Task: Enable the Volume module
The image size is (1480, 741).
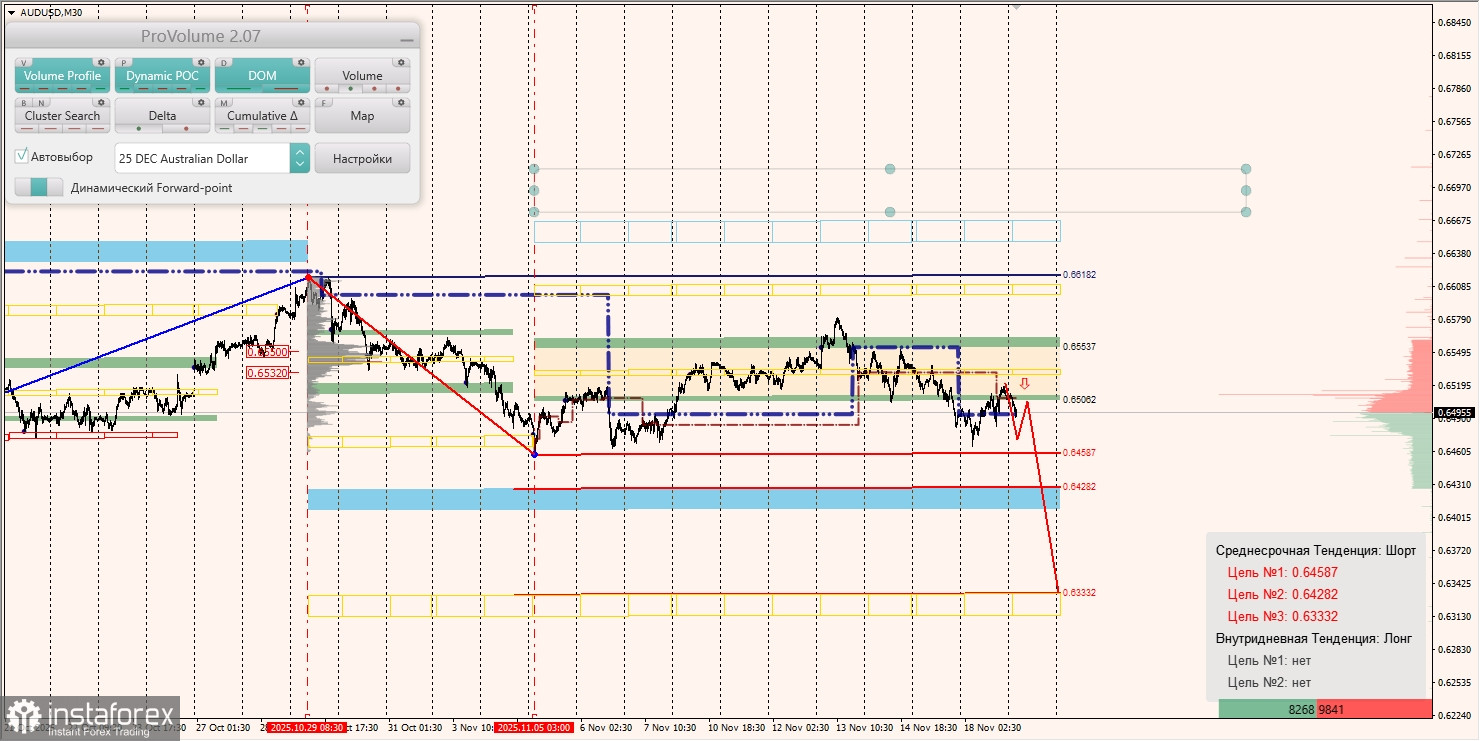Action: click(x=362, y=75)
